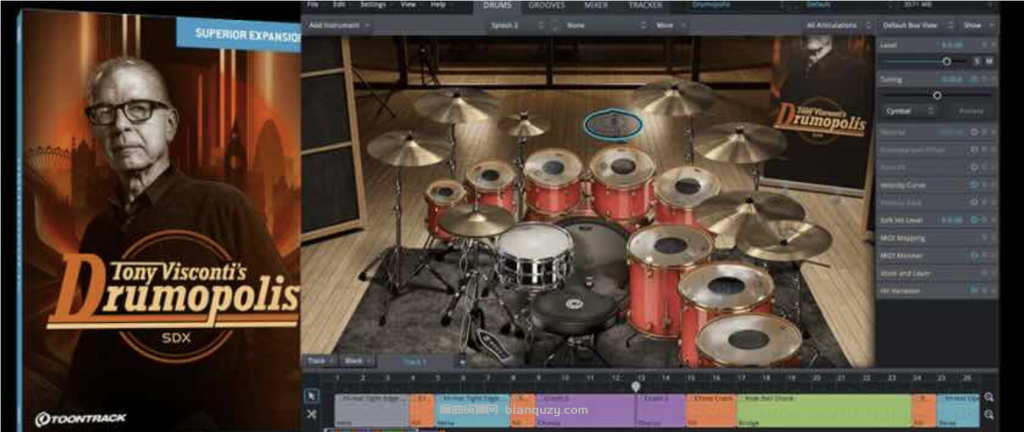The height and width of the screenshot is (432, 1024).
Task: Open the Splash 2 instrument selector
Action: coord(516,25)
